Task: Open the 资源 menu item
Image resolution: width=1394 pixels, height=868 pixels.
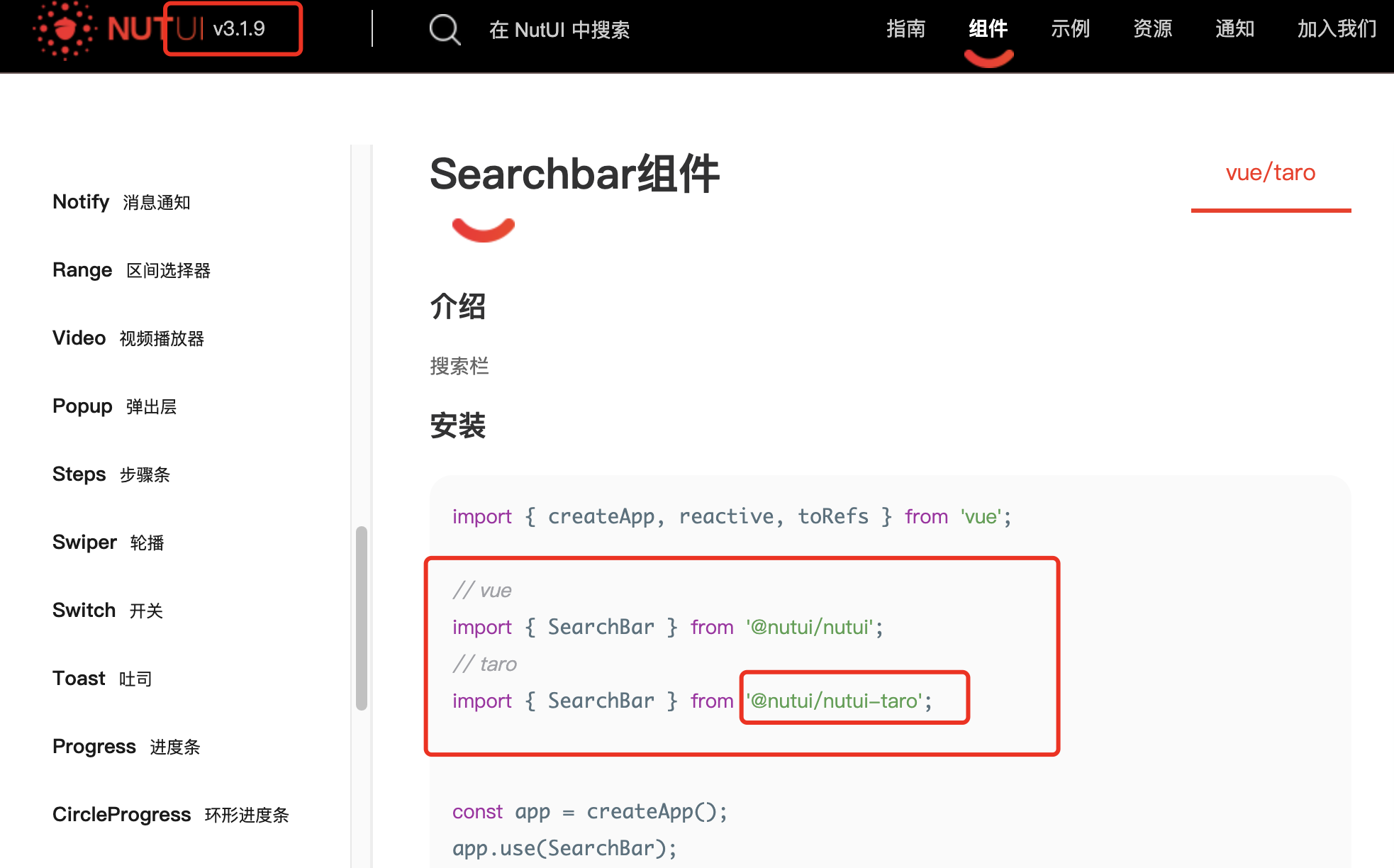Action: tap(1152, 28)
